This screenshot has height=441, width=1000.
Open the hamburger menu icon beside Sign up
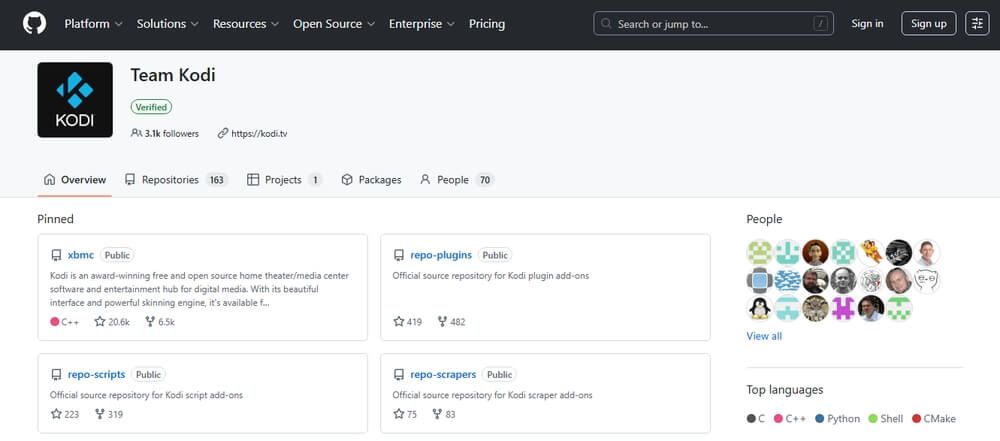point(976,23)
